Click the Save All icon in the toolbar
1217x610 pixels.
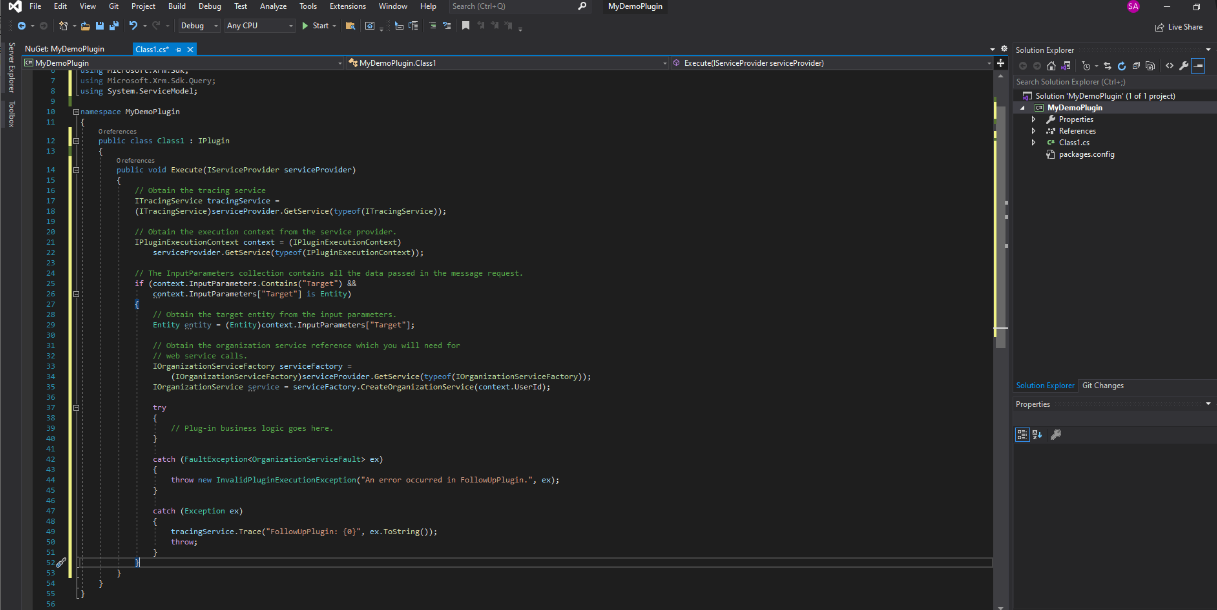[116, 27]
